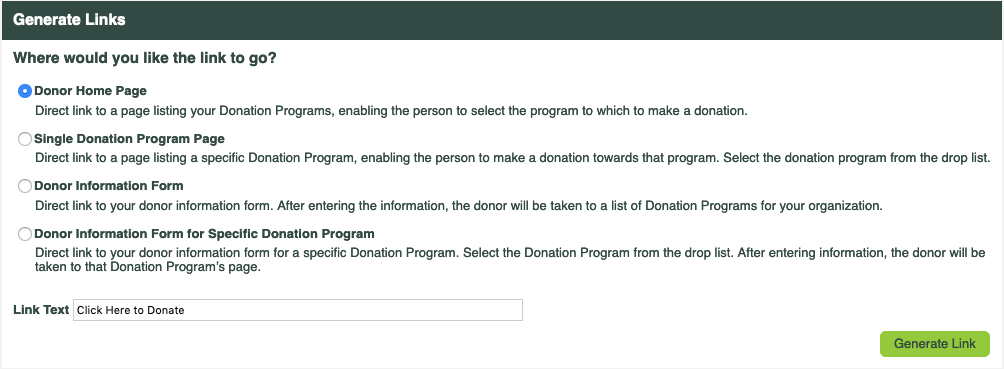Viewport: 1004px width, 369px height.
Task: Click the empty area of the dark green header bar
Action: [x=563, y=20]
